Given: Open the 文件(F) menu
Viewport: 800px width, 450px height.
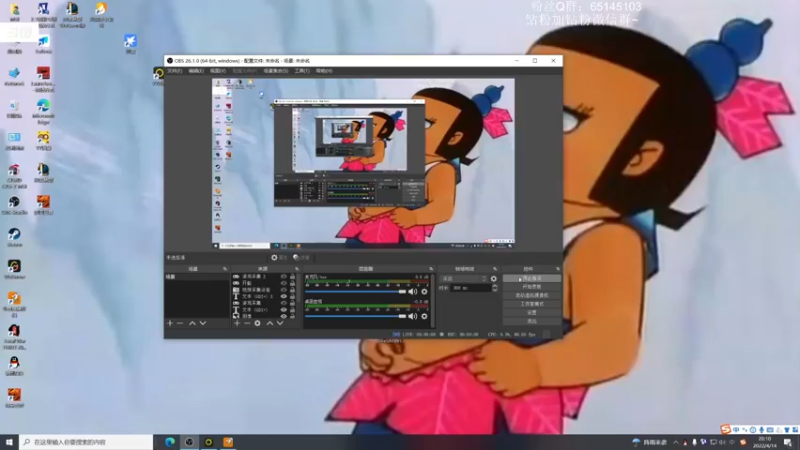Looking at the screenshot, I should 174,71.
